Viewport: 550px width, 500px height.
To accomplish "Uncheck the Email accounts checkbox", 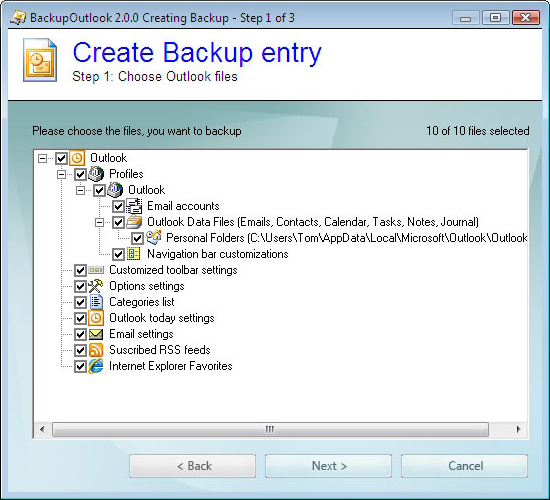I will pyautogui.click(x=118, y=206).
